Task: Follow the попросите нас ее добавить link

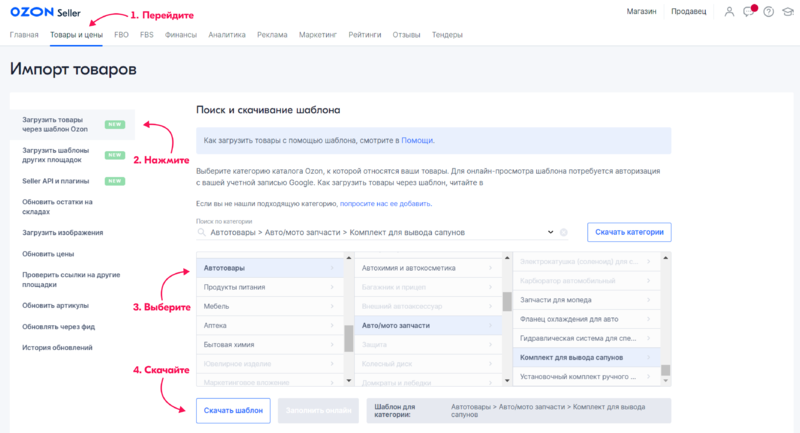Action: (x=385, y=203)
